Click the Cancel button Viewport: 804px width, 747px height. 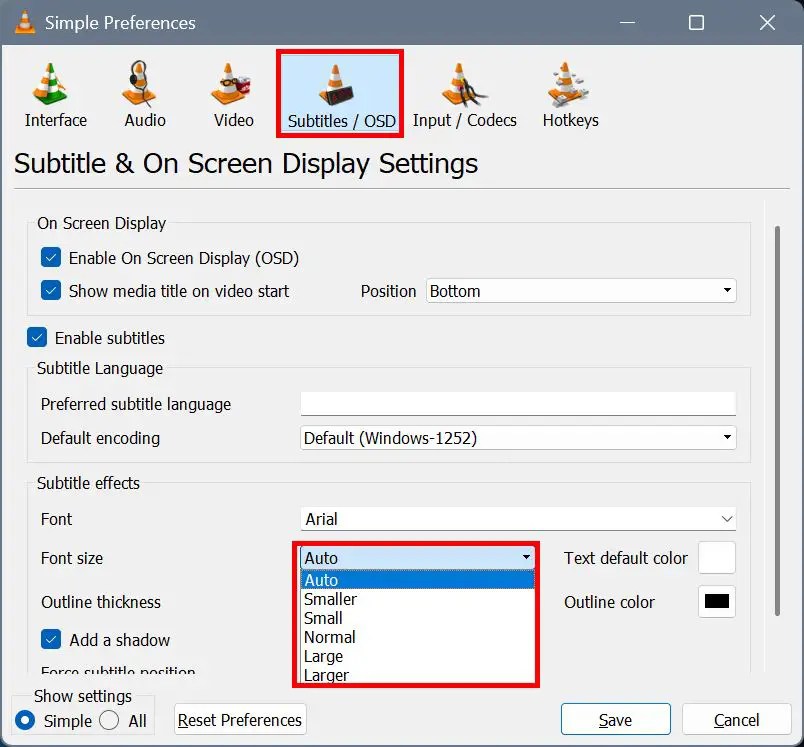[x=736, y=720]
